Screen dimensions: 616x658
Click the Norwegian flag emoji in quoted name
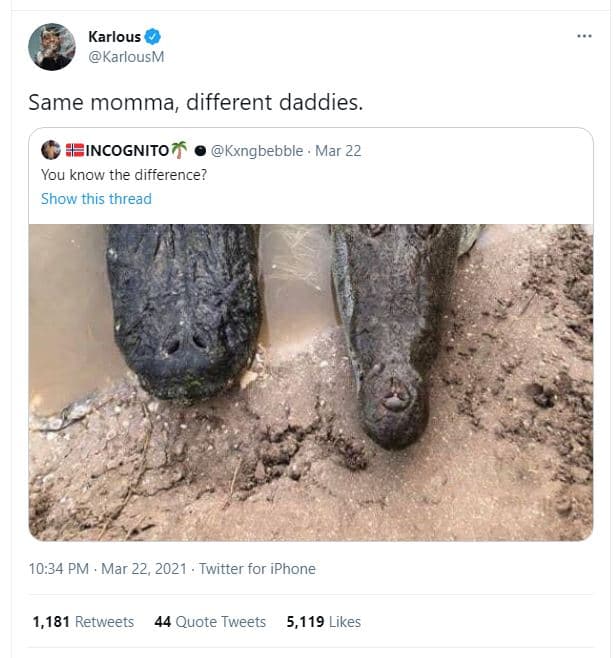coord(75,150)
